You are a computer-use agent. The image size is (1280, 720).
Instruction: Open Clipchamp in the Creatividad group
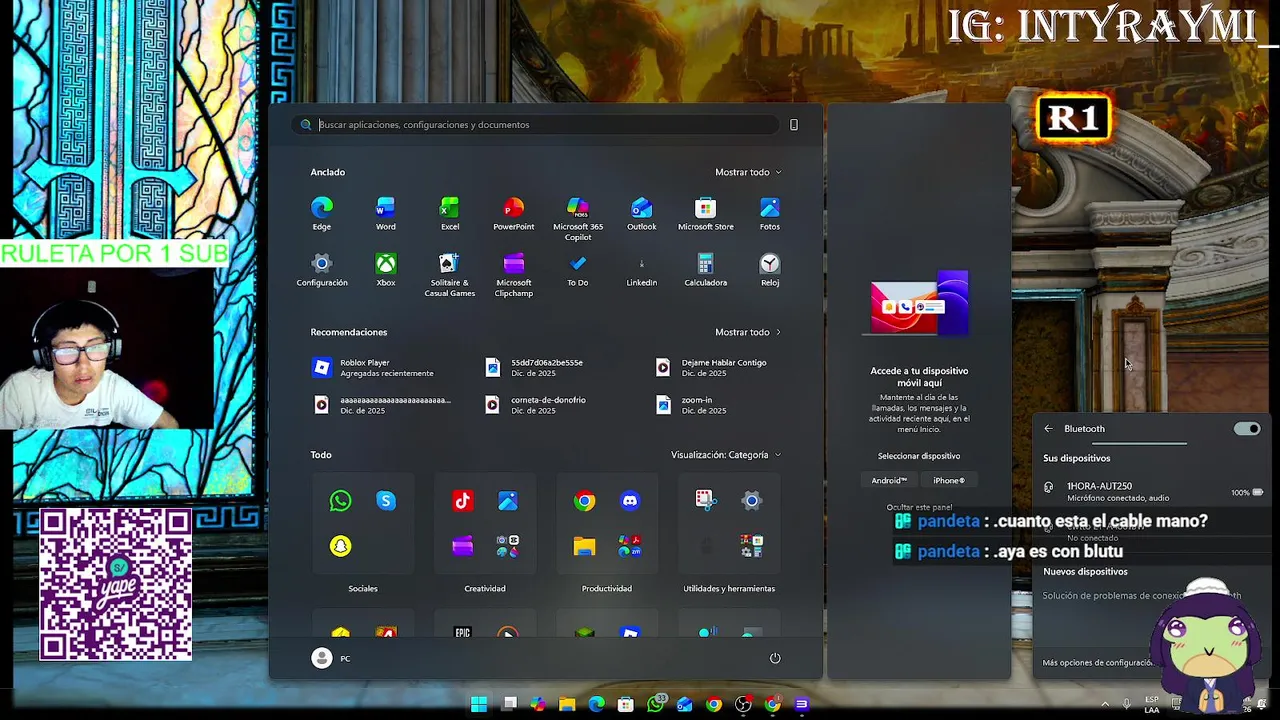coord(462,546)
